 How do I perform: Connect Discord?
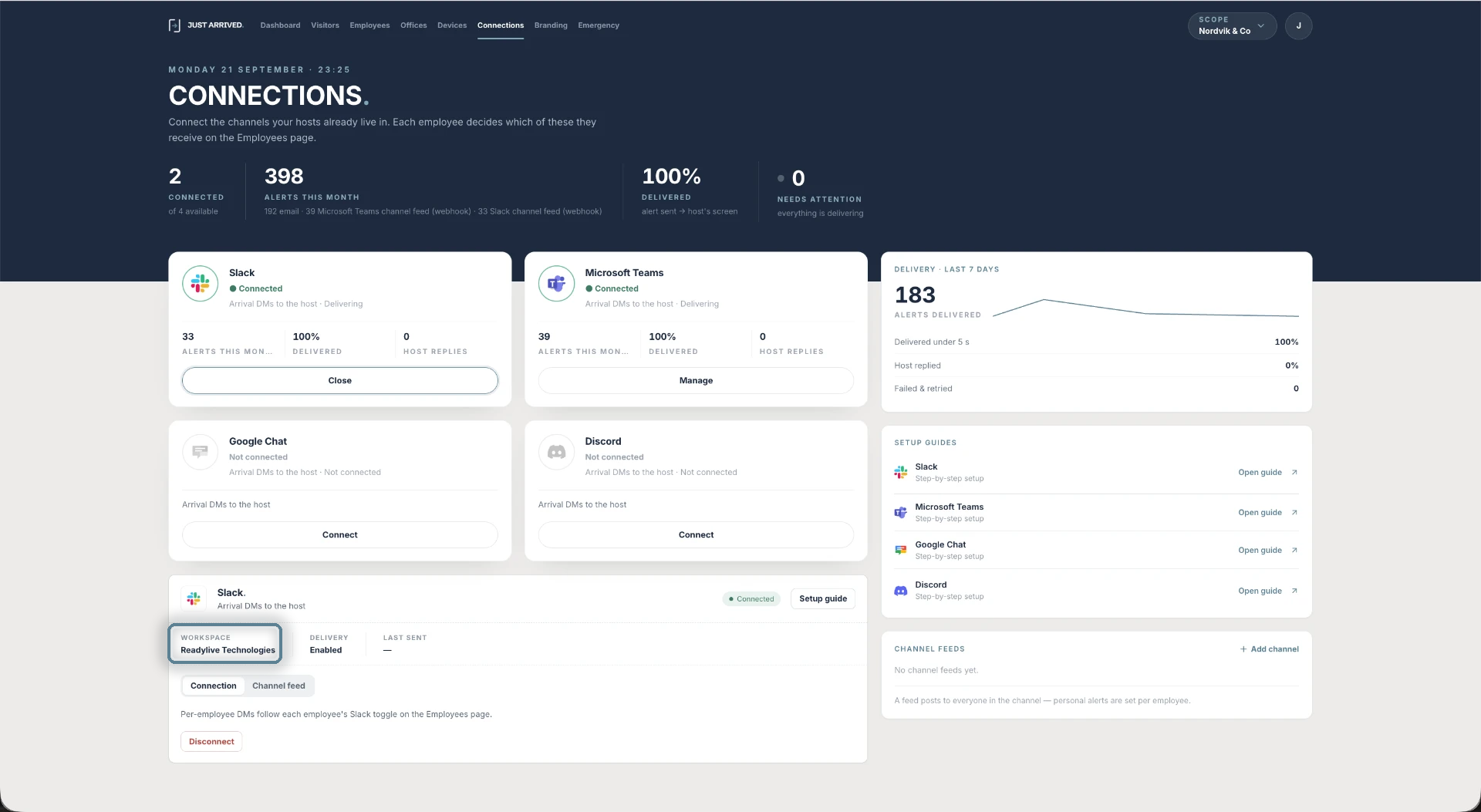(696, 534)
